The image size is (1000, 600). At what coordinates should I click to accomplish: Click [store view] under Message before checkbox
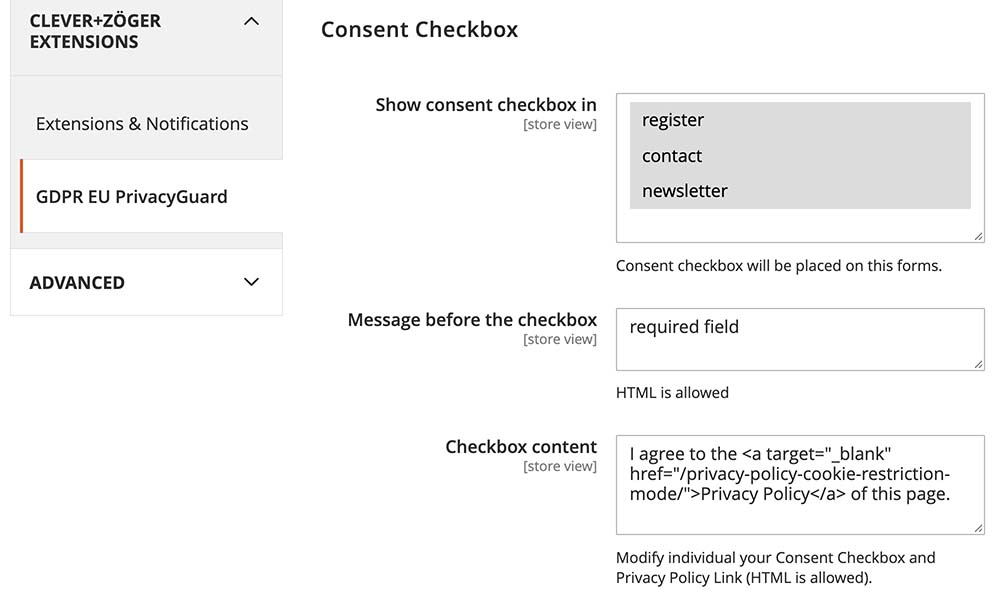(560, 339)
